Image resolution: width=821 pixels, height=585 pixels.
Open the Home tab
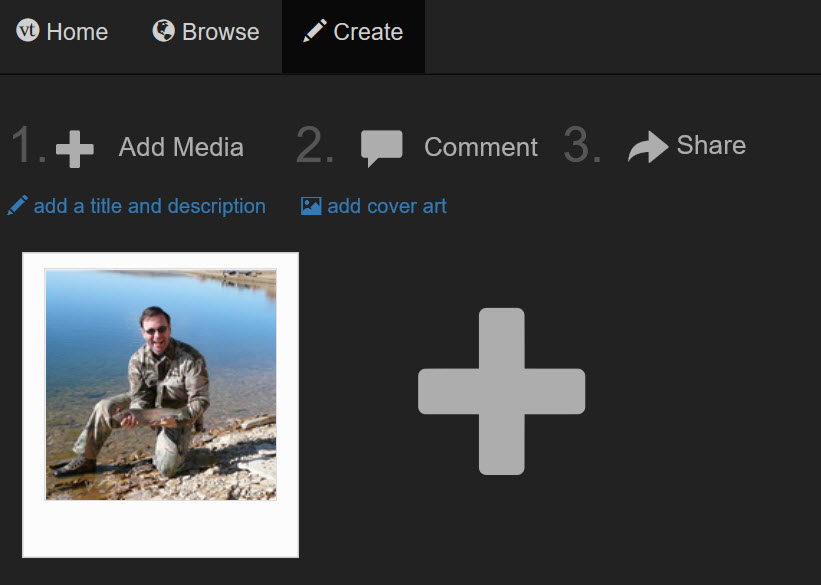pos(76,32)
